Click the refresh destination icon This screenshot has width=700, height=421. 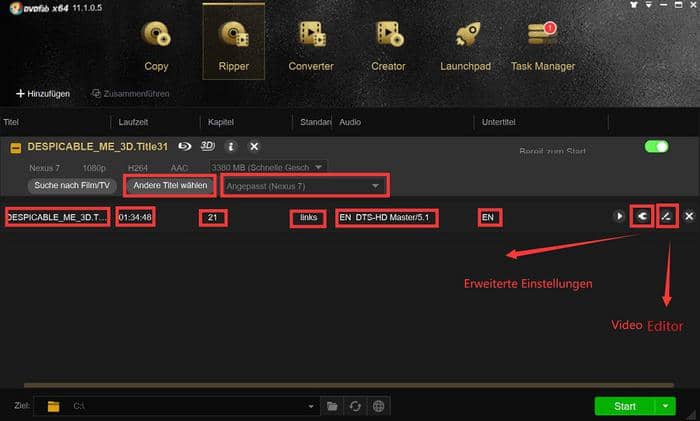355,406
